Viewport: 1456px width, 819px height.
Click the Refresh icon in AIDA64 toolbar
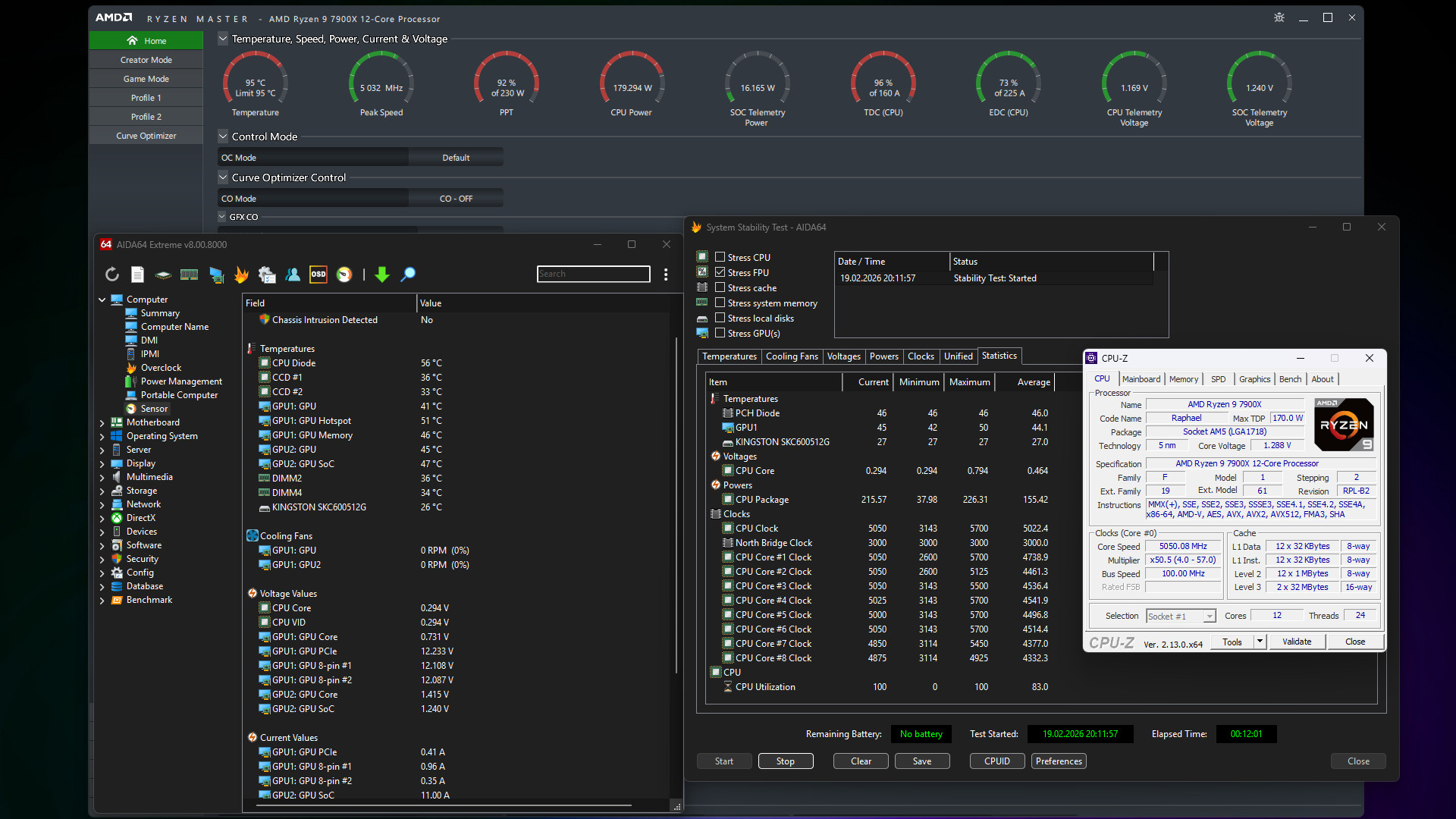(112, 275)
